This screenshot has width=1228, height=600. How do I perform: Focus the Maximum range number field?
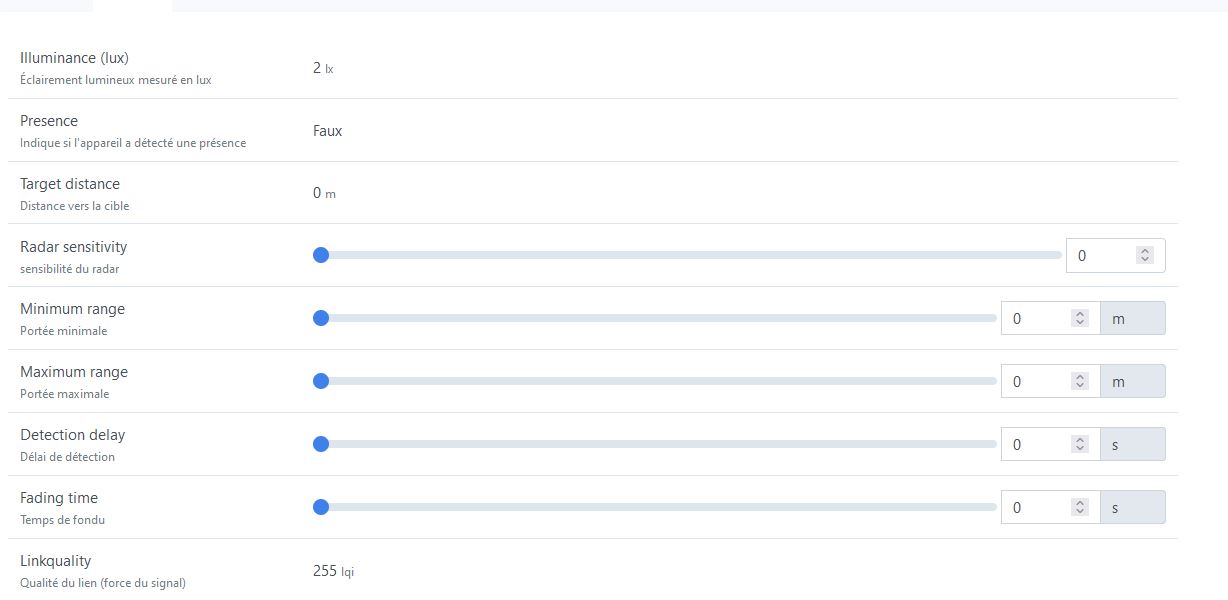1050,381
